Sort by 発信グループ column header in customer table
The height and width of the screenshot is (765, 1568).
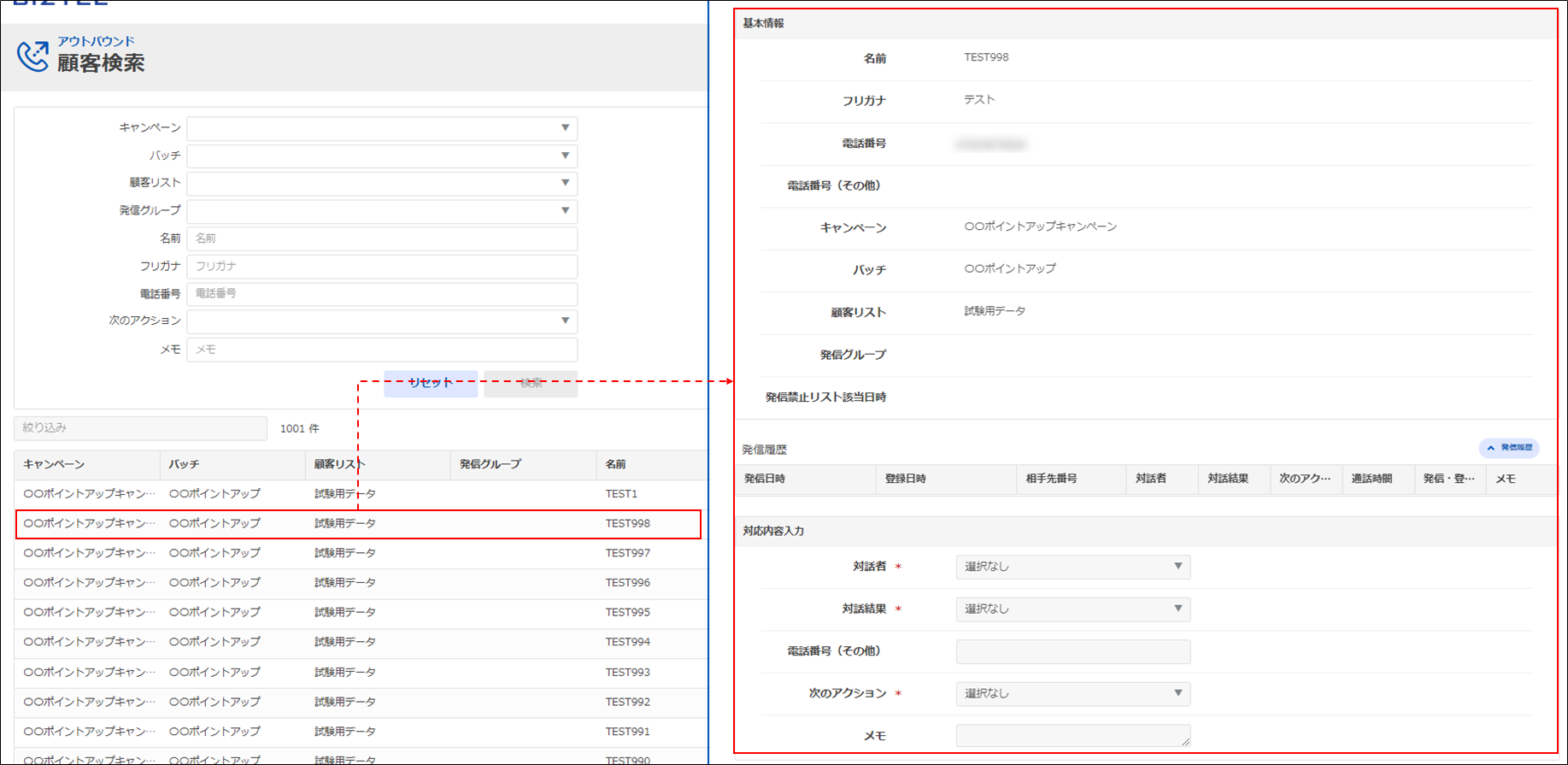[x=523, y=465]
